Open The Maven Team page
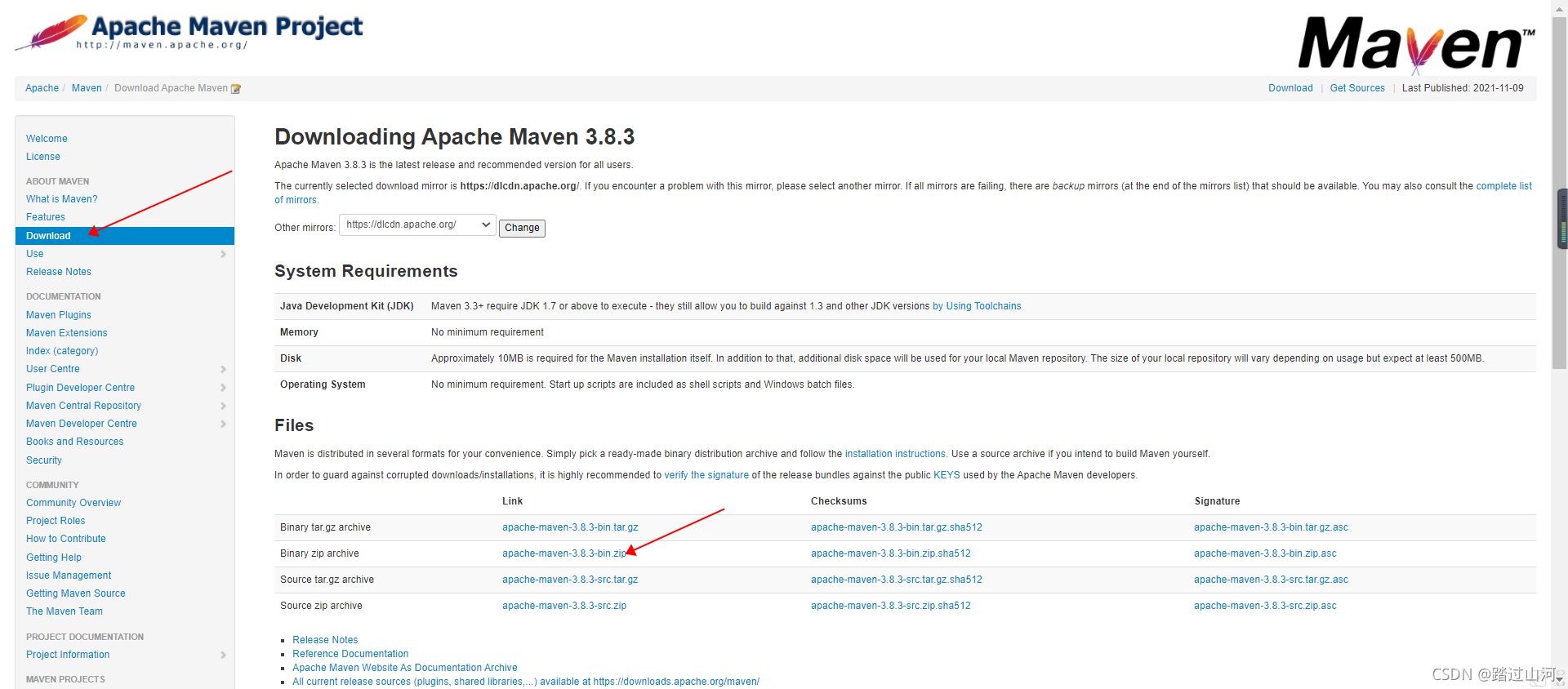 [x=65, y=611]
